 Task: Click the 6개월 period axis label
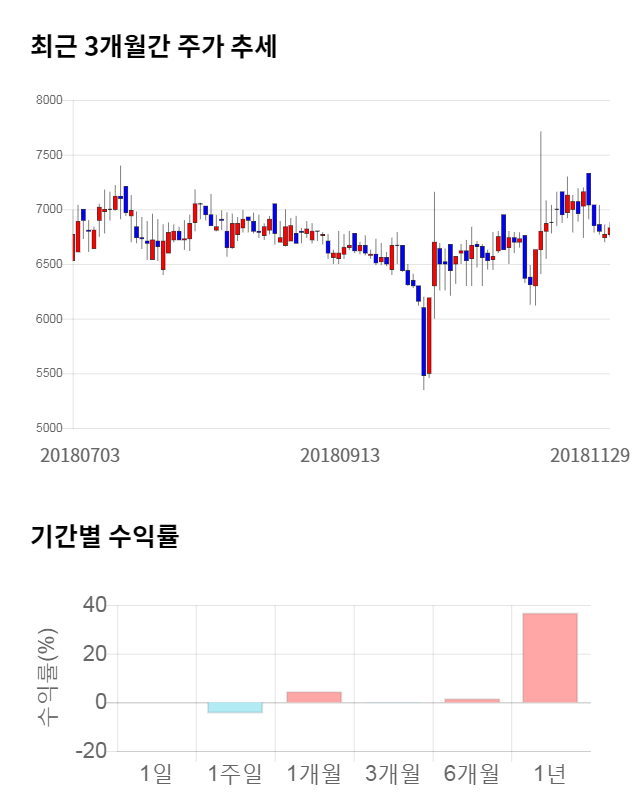click(x=471, y=773)
